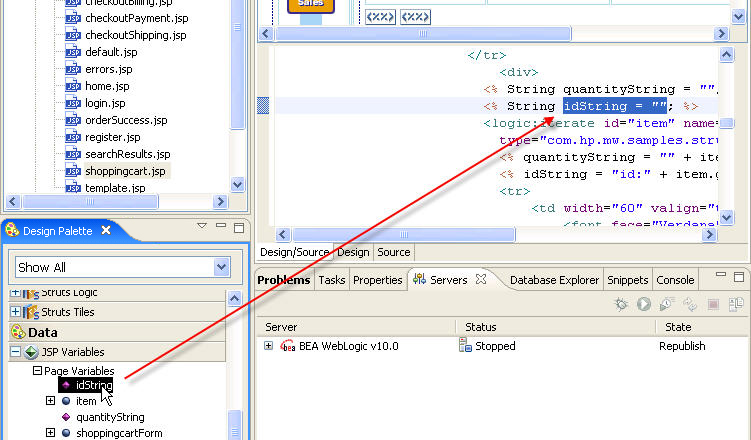Expand the BEA WebLogic v10.0 server entry
751x440 pixels.
(x=268, y=346)
